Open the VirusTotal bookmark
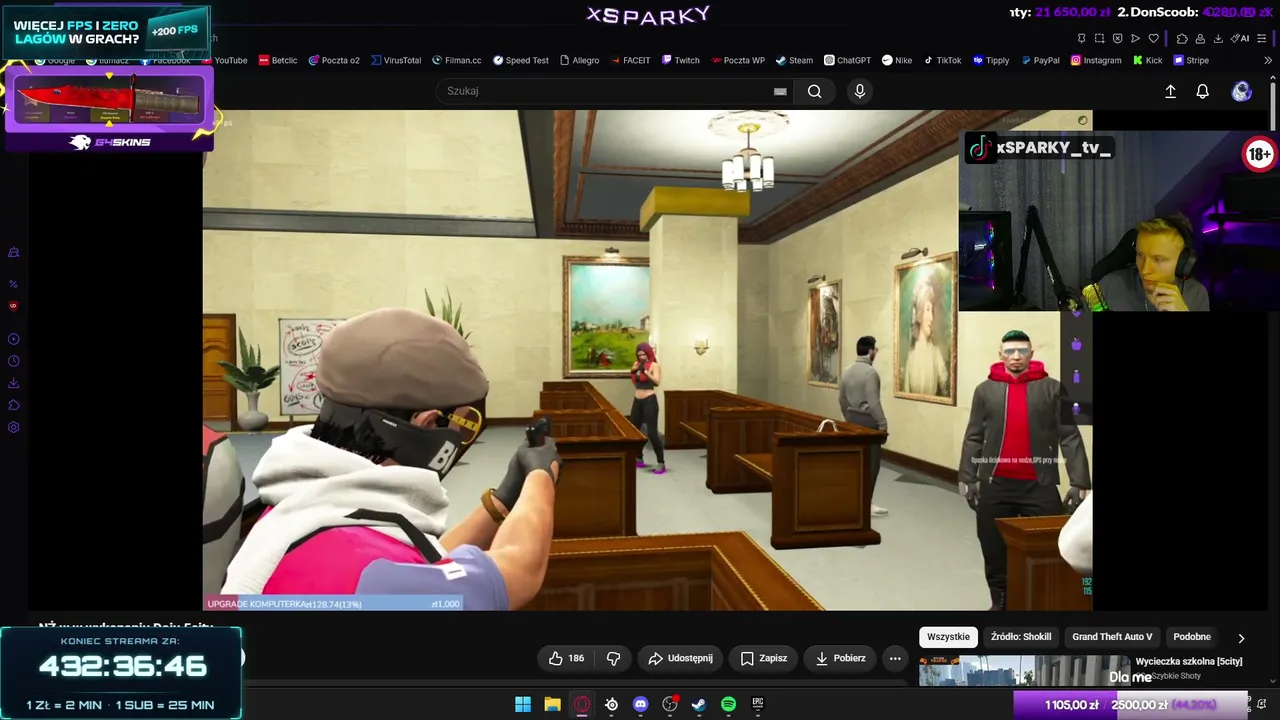The height and width of the screenshot is (720, 1280). [x=396, y=60]
